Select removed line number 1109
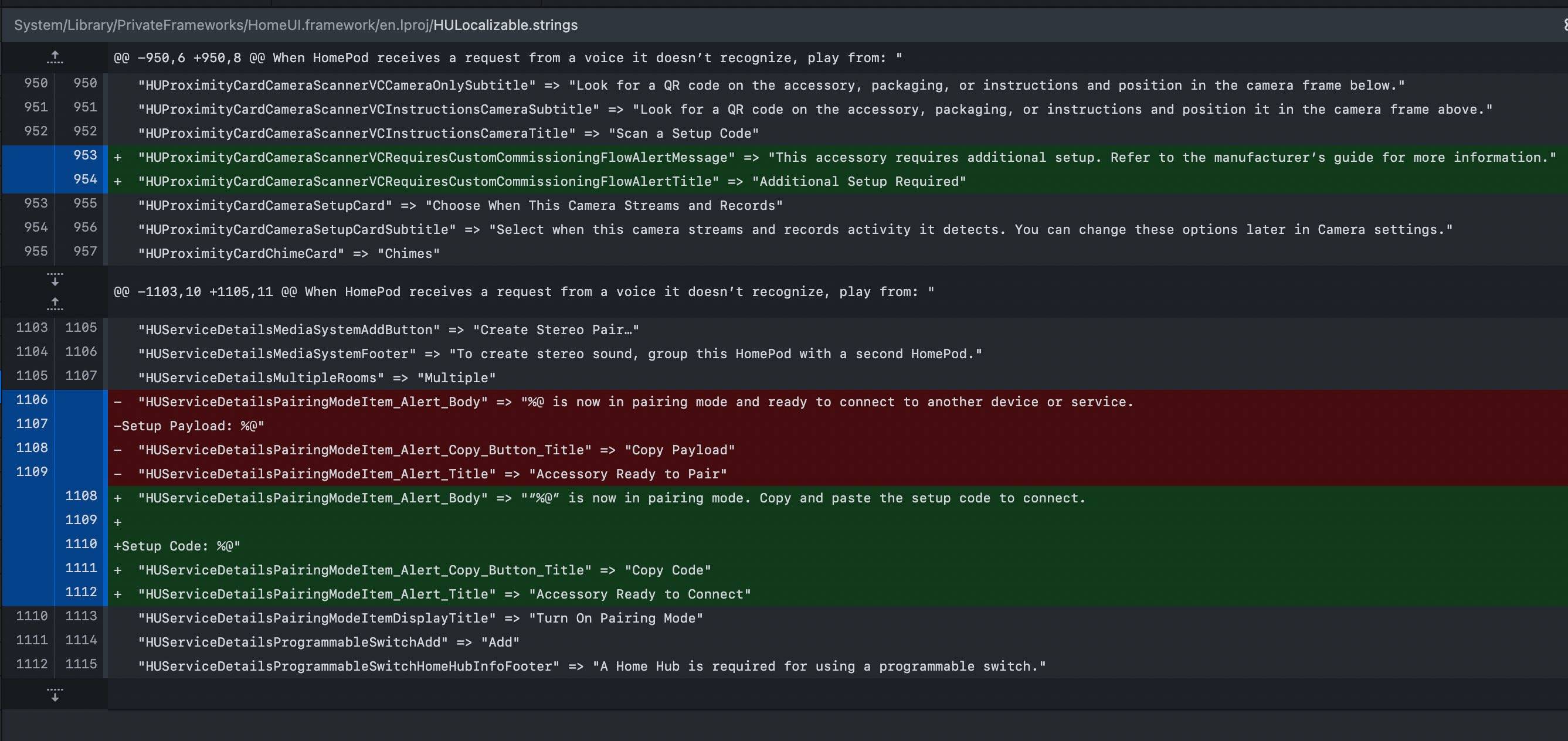Screen dimensions: 1568x741 (32, 471)
